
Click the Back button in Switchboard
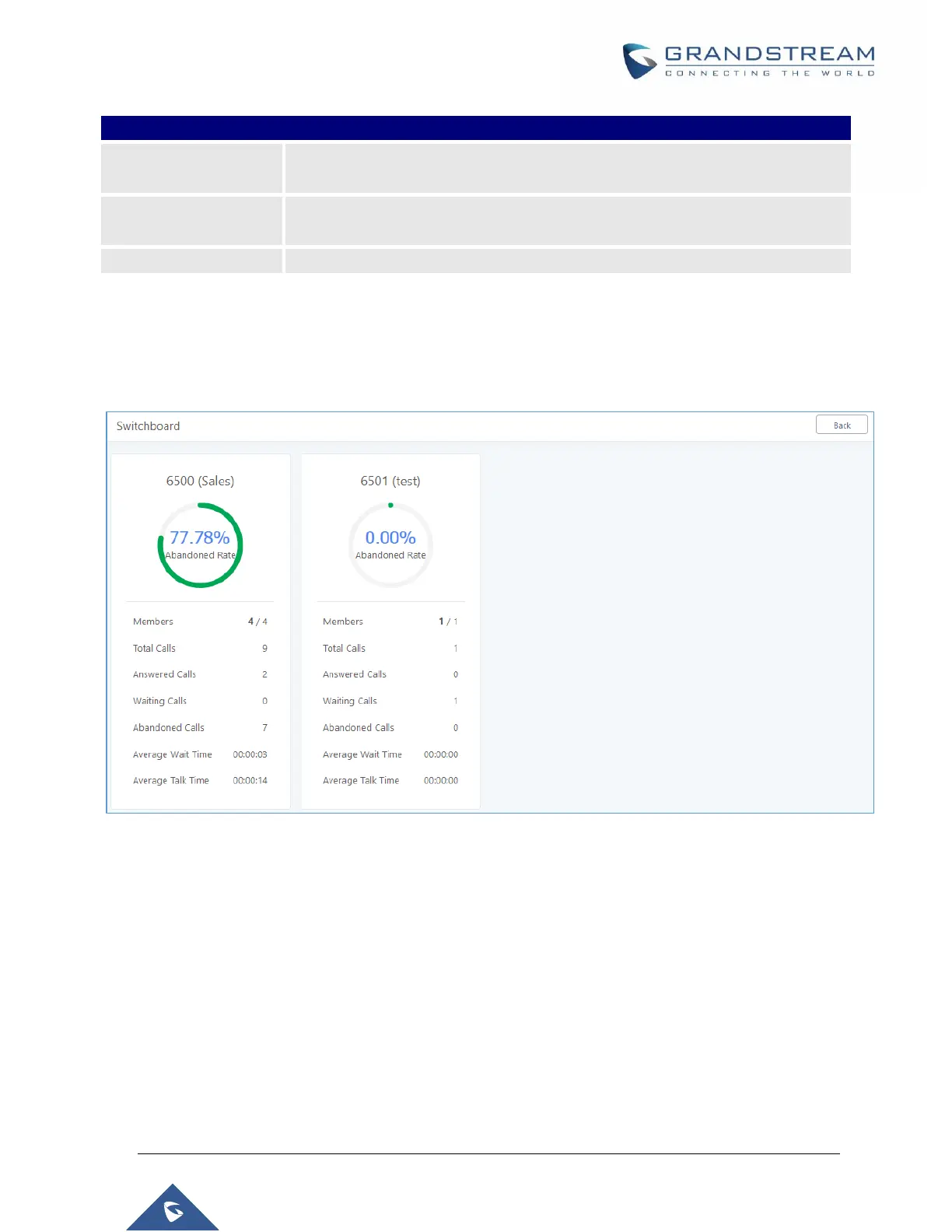point(842,425)
